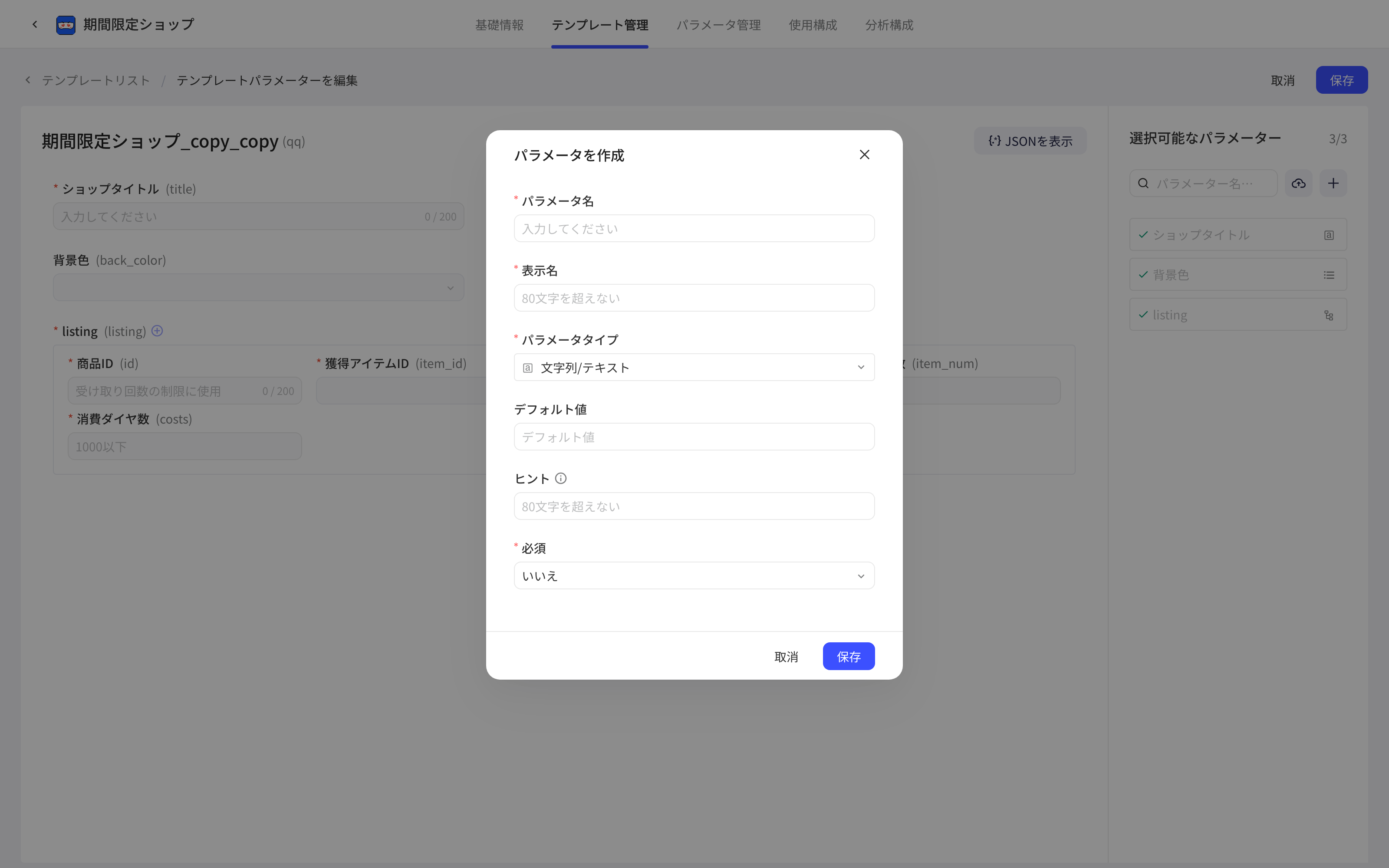The height and width of the screenshot is (868, 1389).
Task: Click the パラメータ名 input field
Action: [x=694, y=228]
